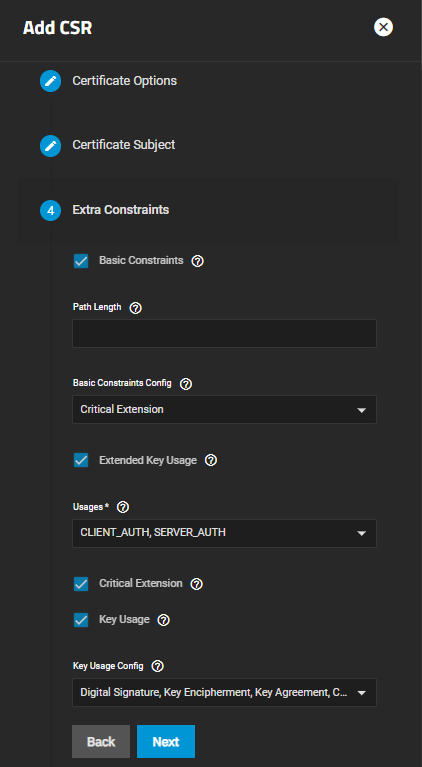The width and height of the screenshot is (422, 767).
Task: Click help icon beside Basic Constraints Config
Action: point(186,384)
